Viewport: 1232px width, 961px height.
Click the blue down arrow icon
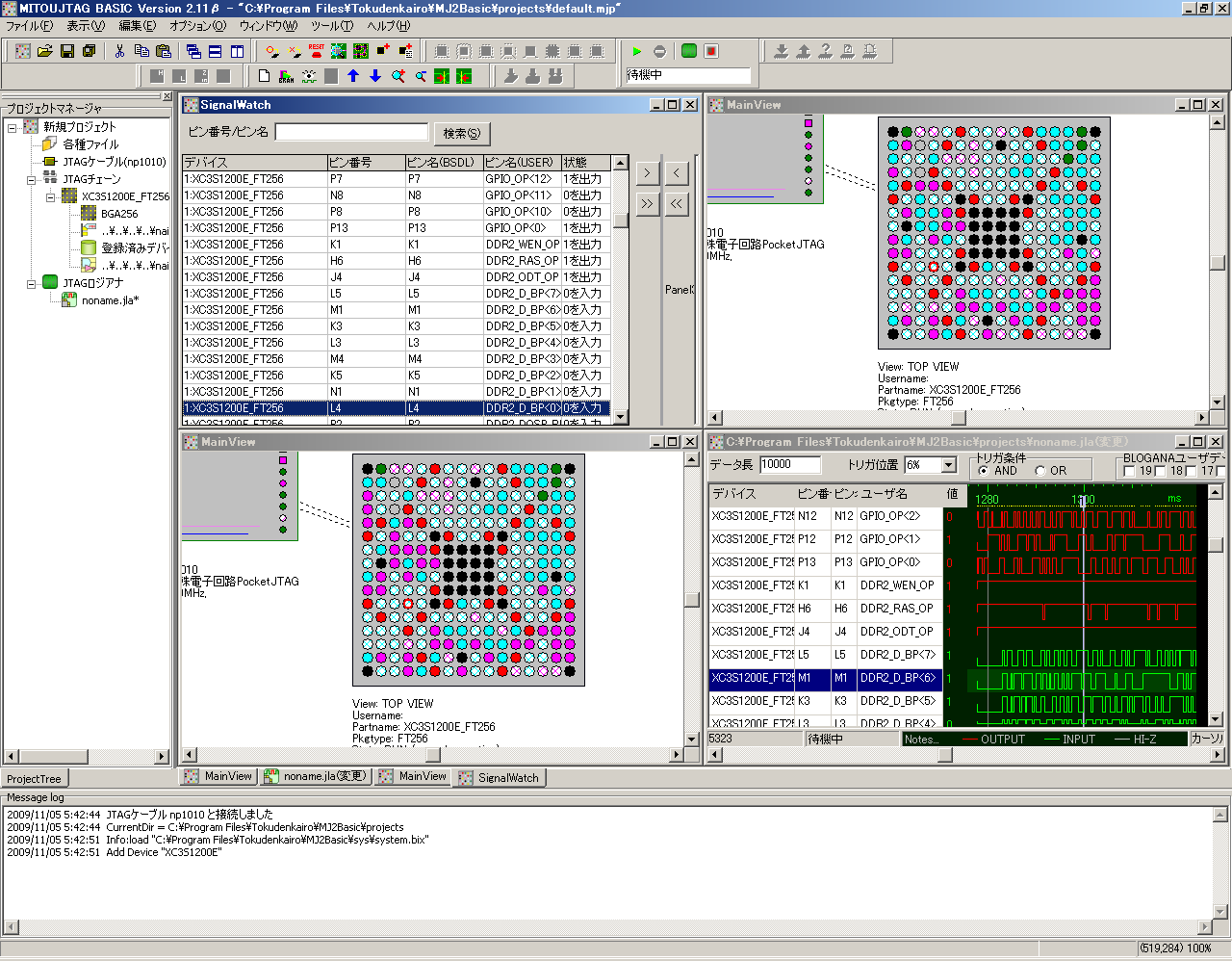tap(375, 76)
